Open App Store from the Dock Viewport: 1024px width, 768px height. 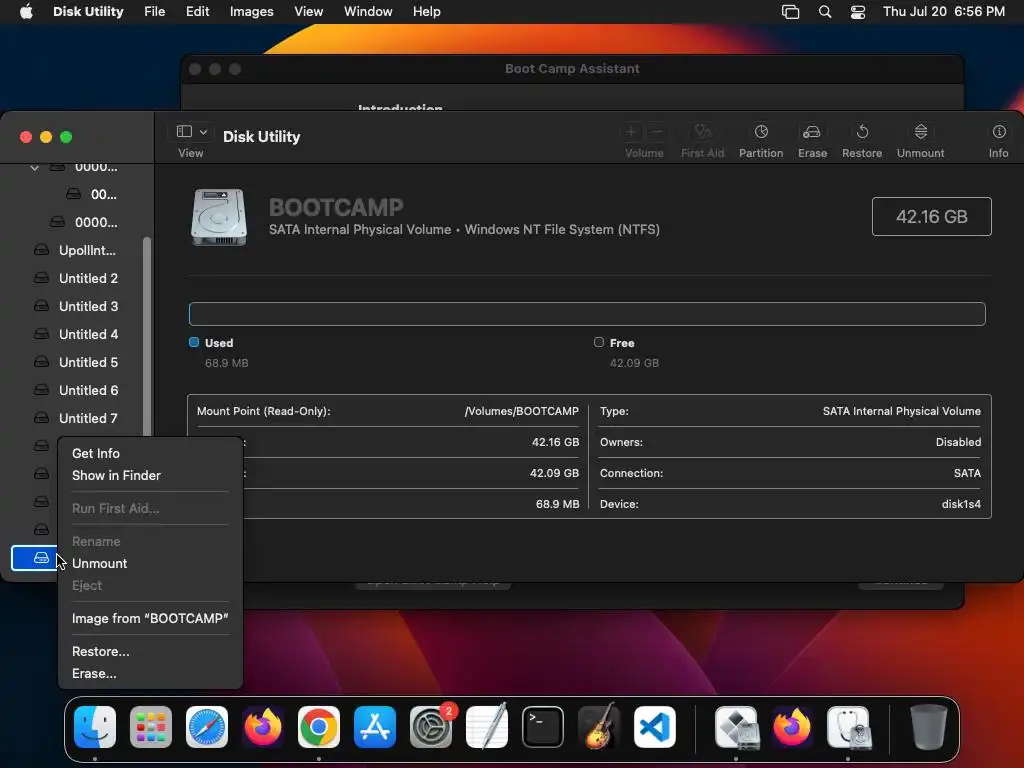point(375,727)
